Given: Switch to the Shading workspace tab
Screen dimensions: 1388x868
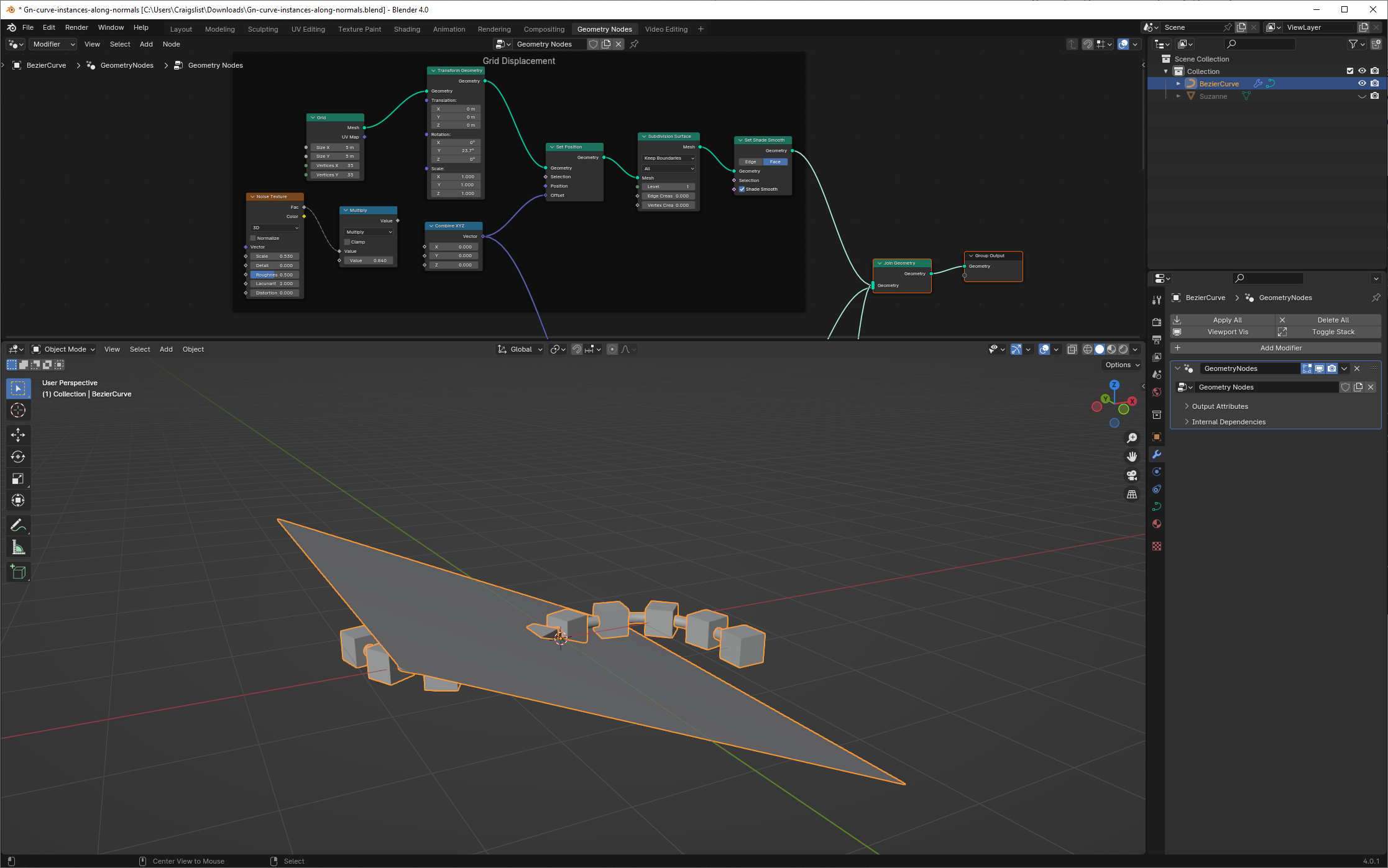Looking at the screenshot, I should (x=407, y=29).
